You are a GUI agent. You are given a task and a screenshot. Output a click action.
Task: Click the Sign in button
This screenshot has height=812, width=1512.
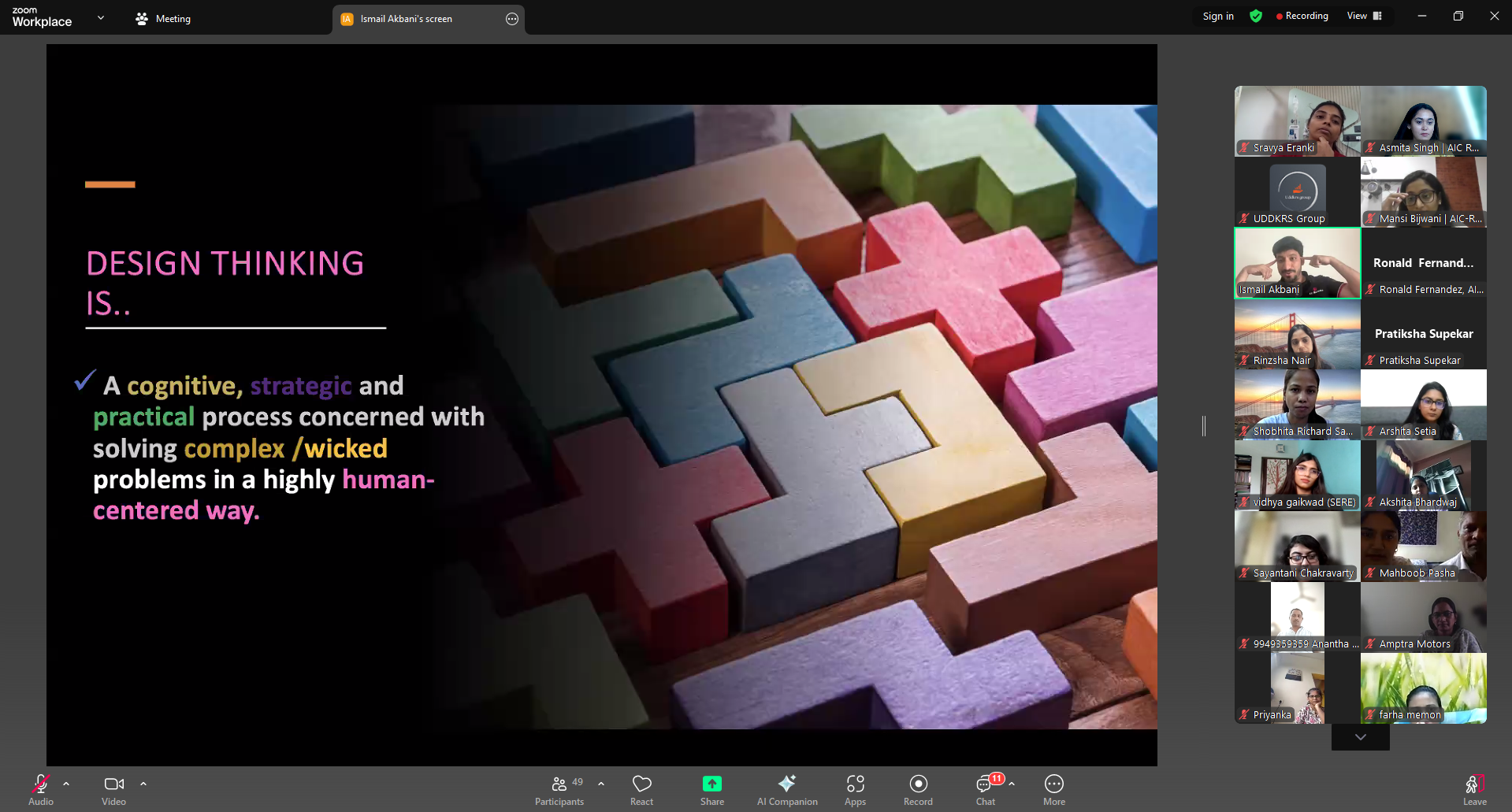(1218, 16)
